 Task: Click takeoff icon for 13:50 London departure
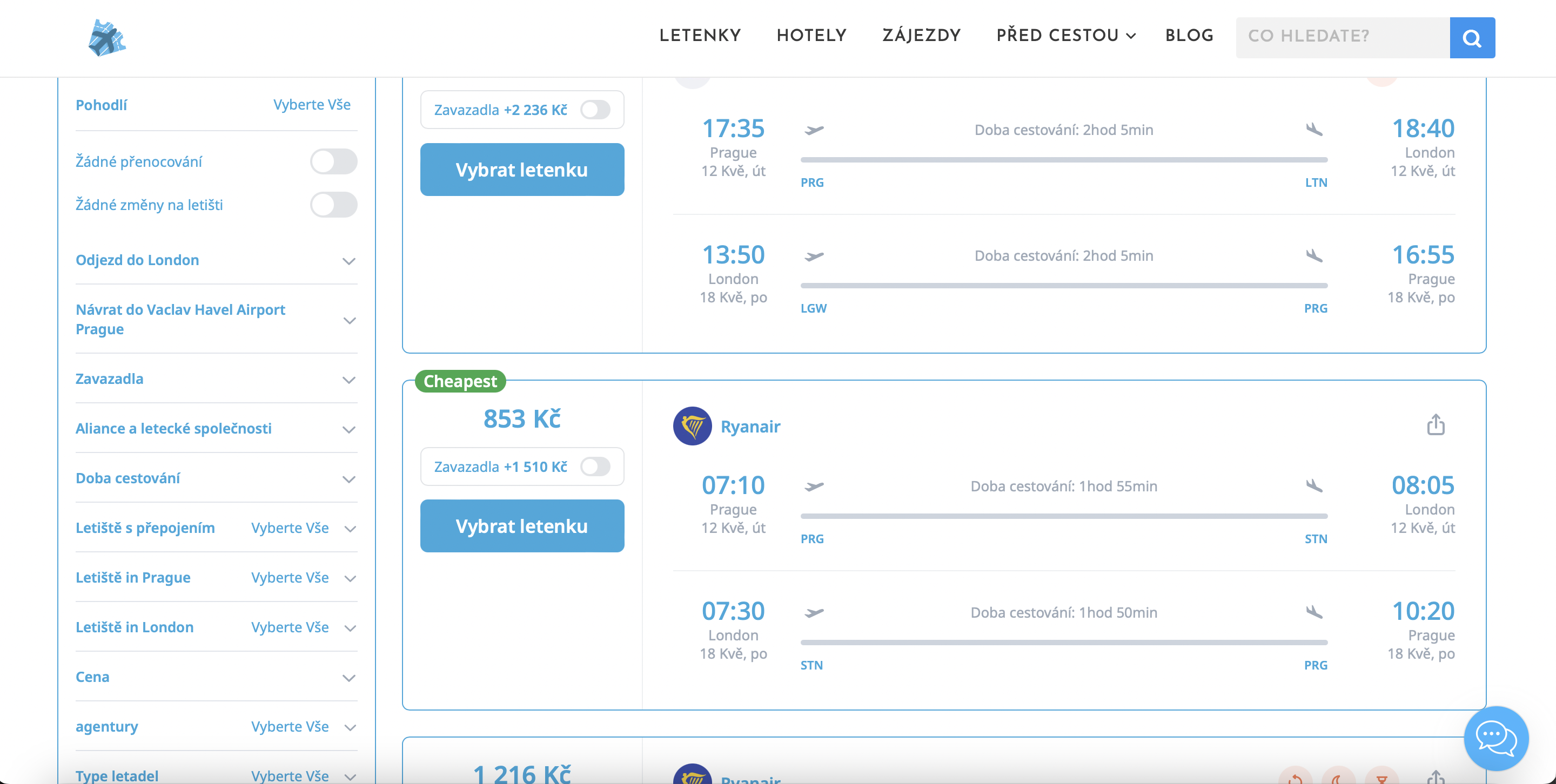(814, 256)
